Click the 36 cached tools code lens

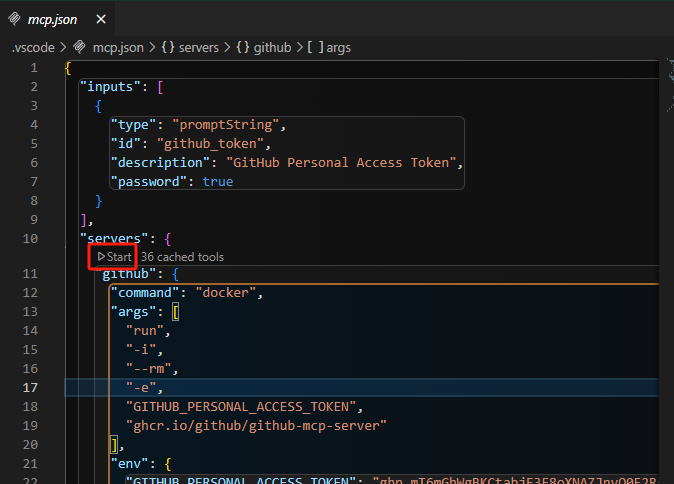tap(182, 257)
